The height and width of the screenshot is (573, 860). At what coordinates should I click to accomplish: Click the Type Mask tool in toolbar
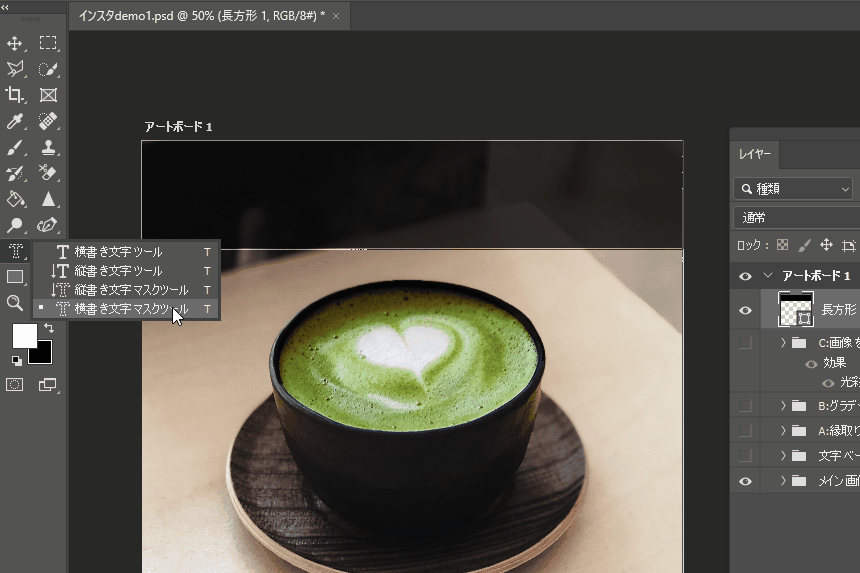[x=15, y=251]
